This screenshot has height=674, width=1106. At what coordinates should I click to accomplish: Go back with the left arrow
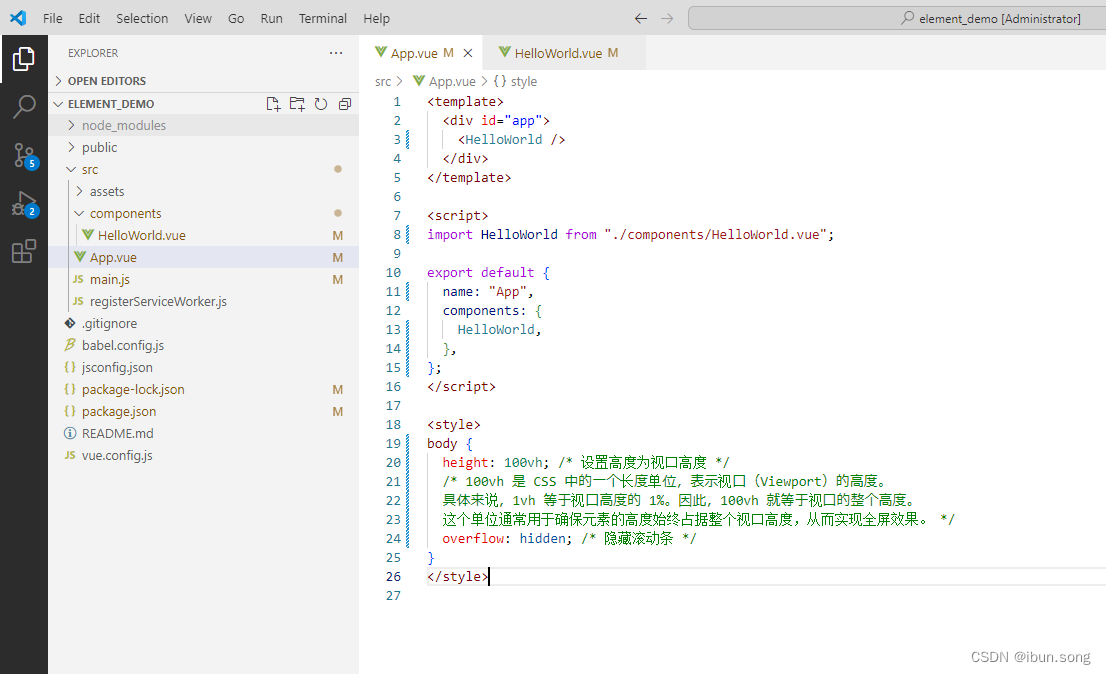(640, 18)
